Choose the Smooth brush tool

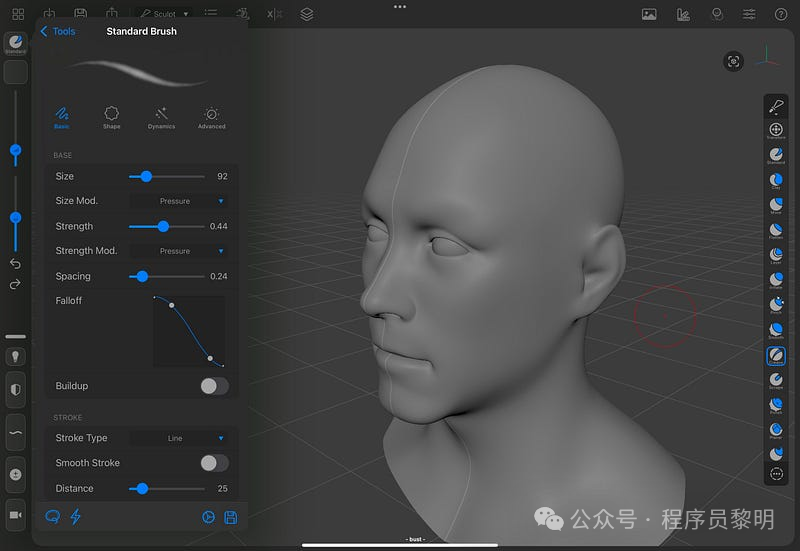[x=776, y=330]
